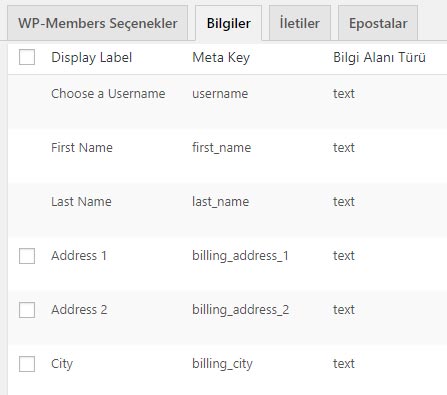Click the Bilgi Alanı Türü column header
This screenshot has height=395, width=447.
379,57
